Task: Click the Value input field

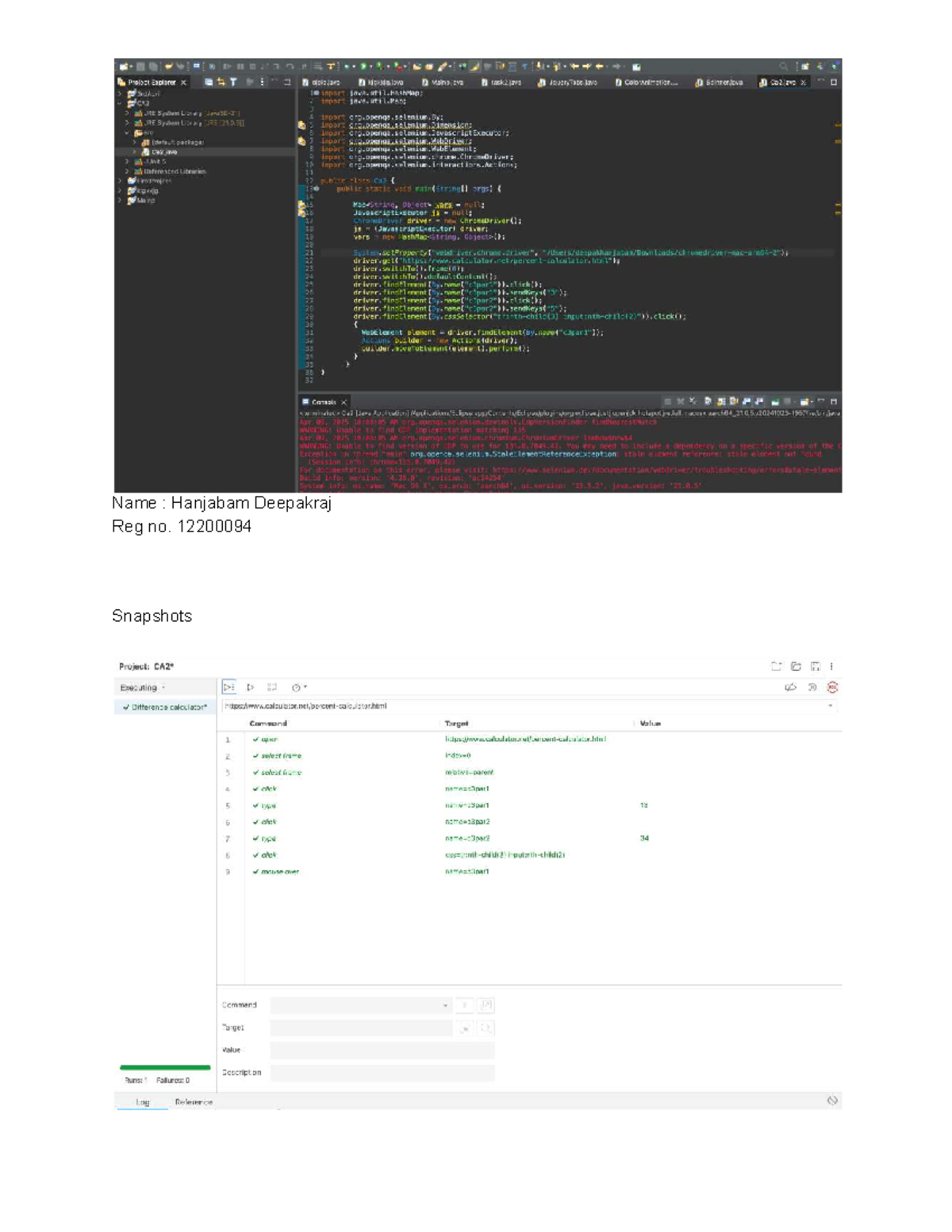Action: point(382,1050)
